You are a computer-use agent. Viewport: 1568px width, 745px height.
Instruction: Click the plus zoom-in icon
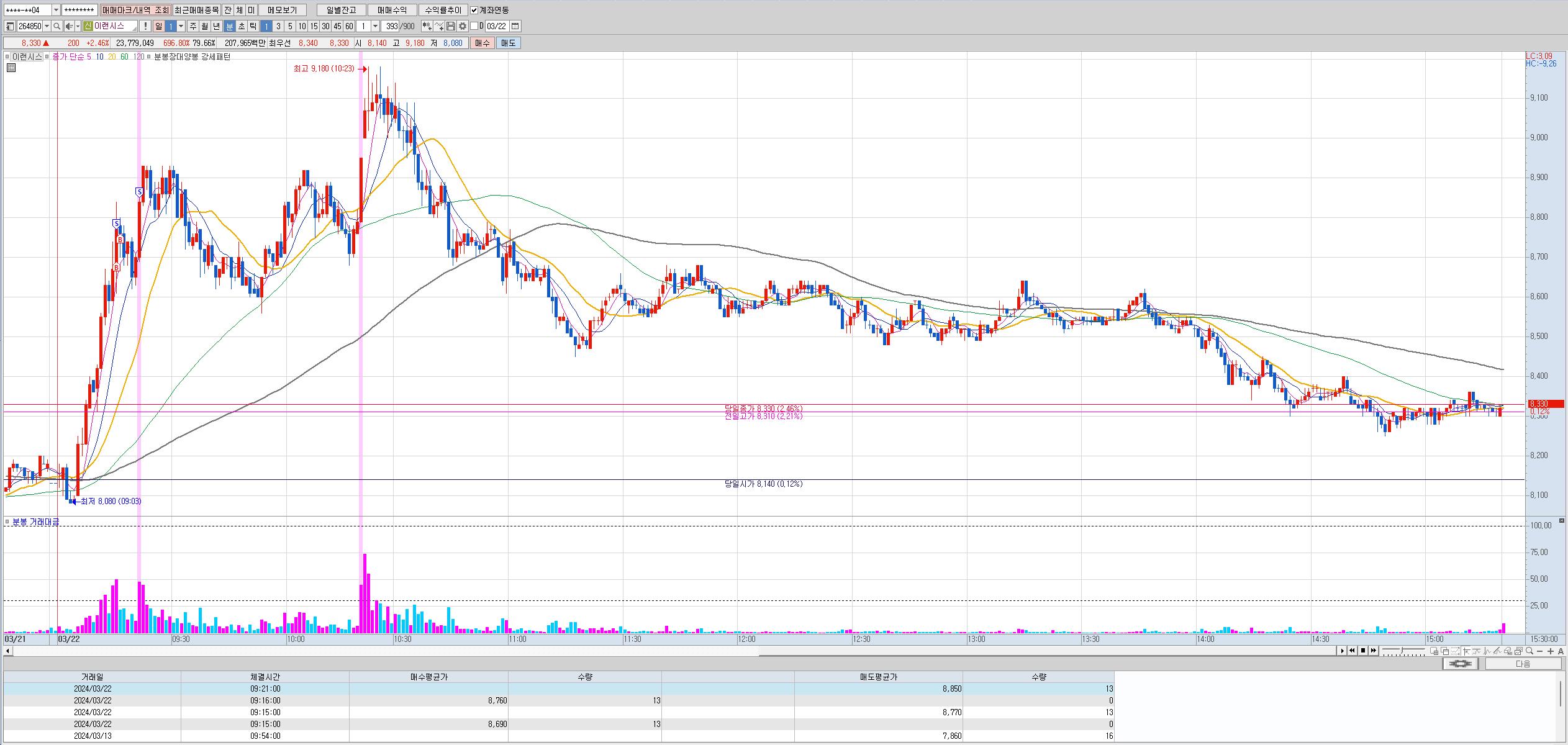coord(1551,651)
